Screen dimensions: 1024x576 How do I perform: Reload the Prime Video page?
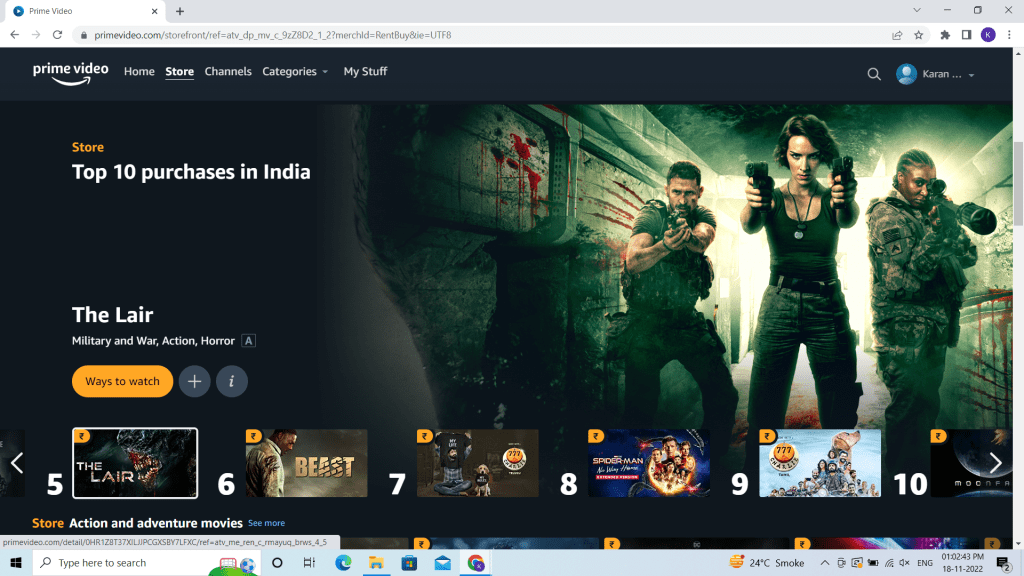click(x=57, y=35)
